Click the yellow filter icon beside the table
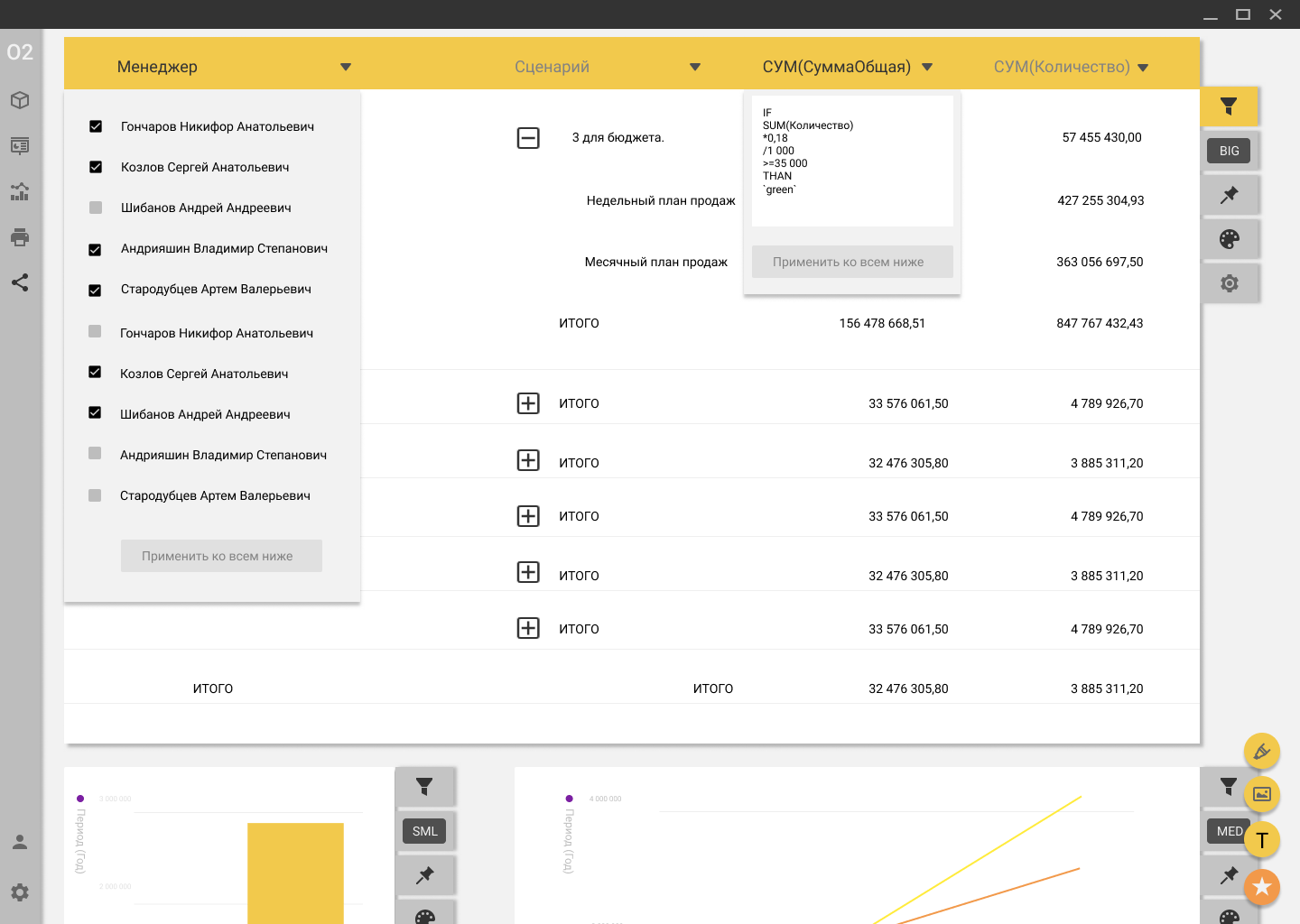This screenshot has height=924, width=1300. pos(1229,106)
